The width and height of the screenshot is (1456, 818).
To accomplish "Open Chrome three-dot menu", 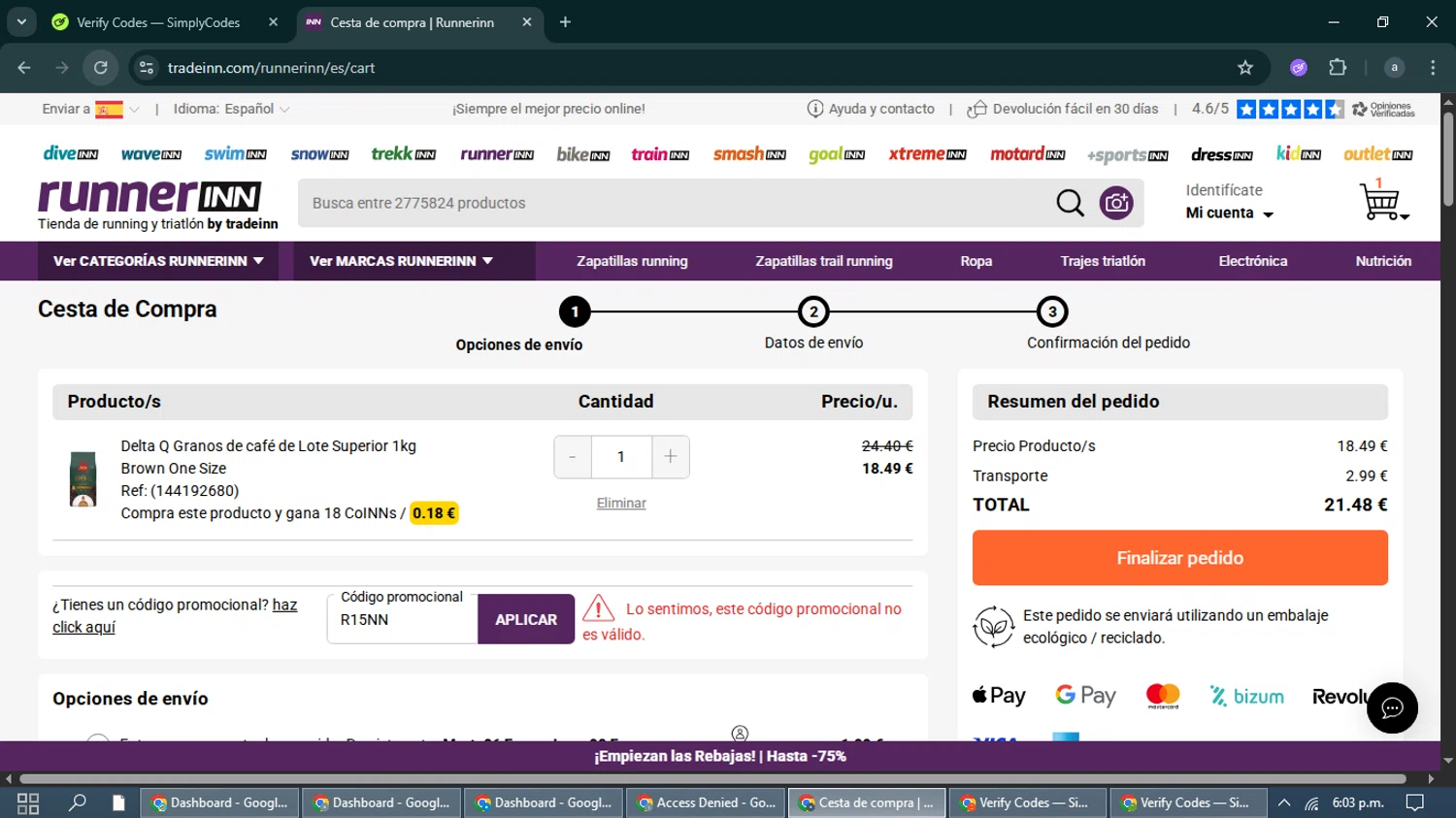I will point(1433,67).
